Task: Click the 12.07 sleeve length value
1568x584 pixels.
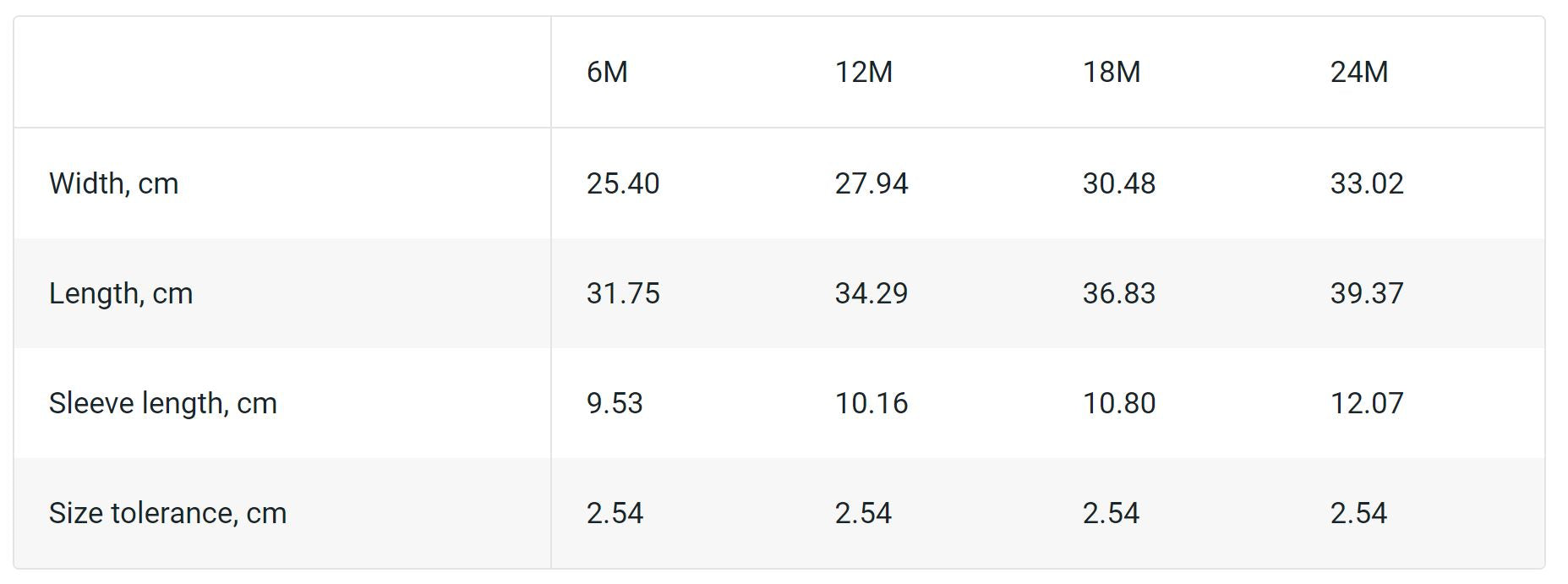Action: (1366, 404)
